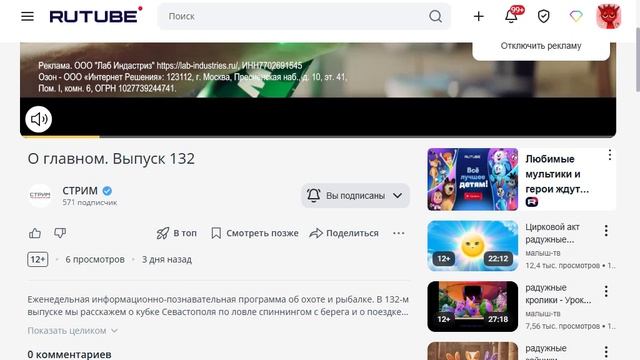Open the hamburger main menu

pyautogui.click(x=27, y=16)
